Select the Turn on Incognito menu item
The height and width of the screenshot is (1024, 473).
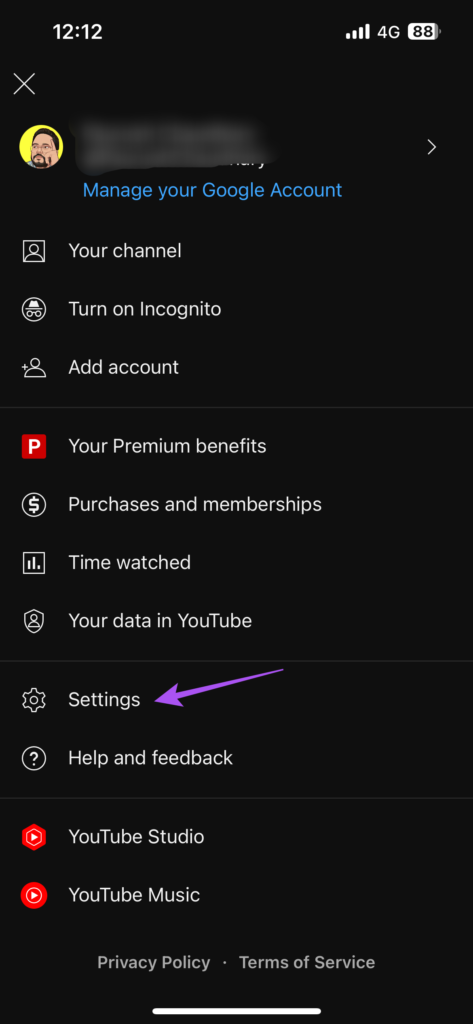click(236, 309)
